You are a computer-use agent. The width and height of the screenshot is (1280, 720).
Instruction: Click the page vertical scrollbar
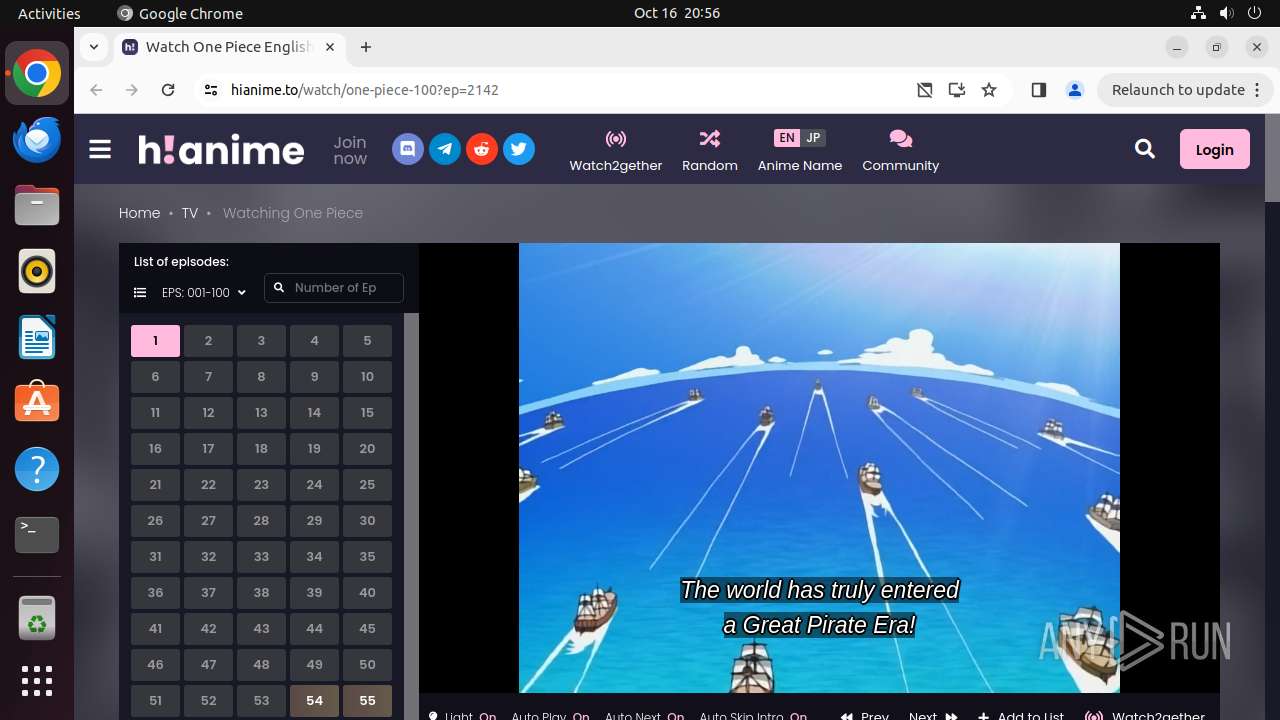pos(1272,160)
